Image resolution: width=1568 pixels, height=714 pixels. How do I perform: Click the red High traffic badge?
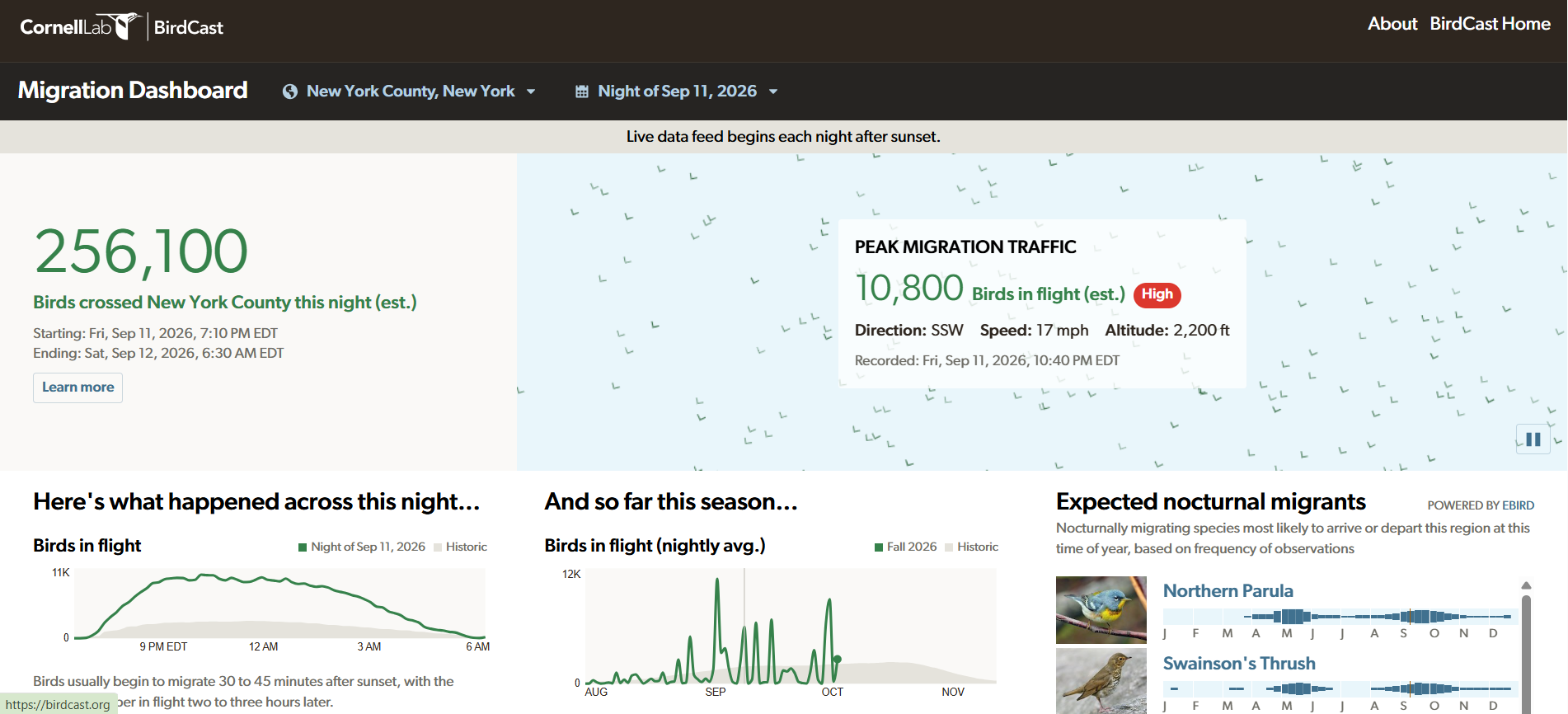click(1157, 294)
